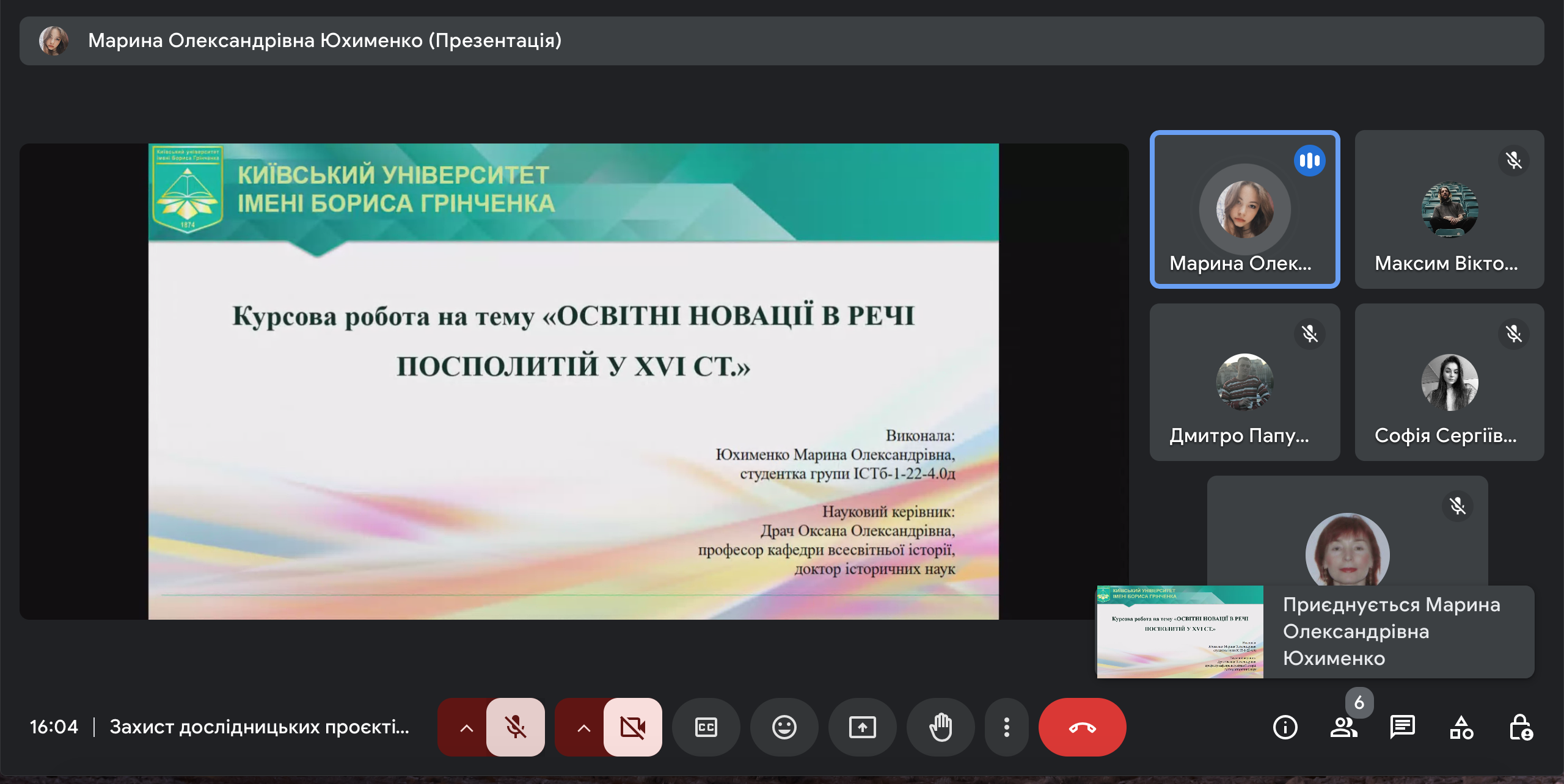Turn on your camera
The height and width of the screenshot is (784, 1564).
pos(632,727)
